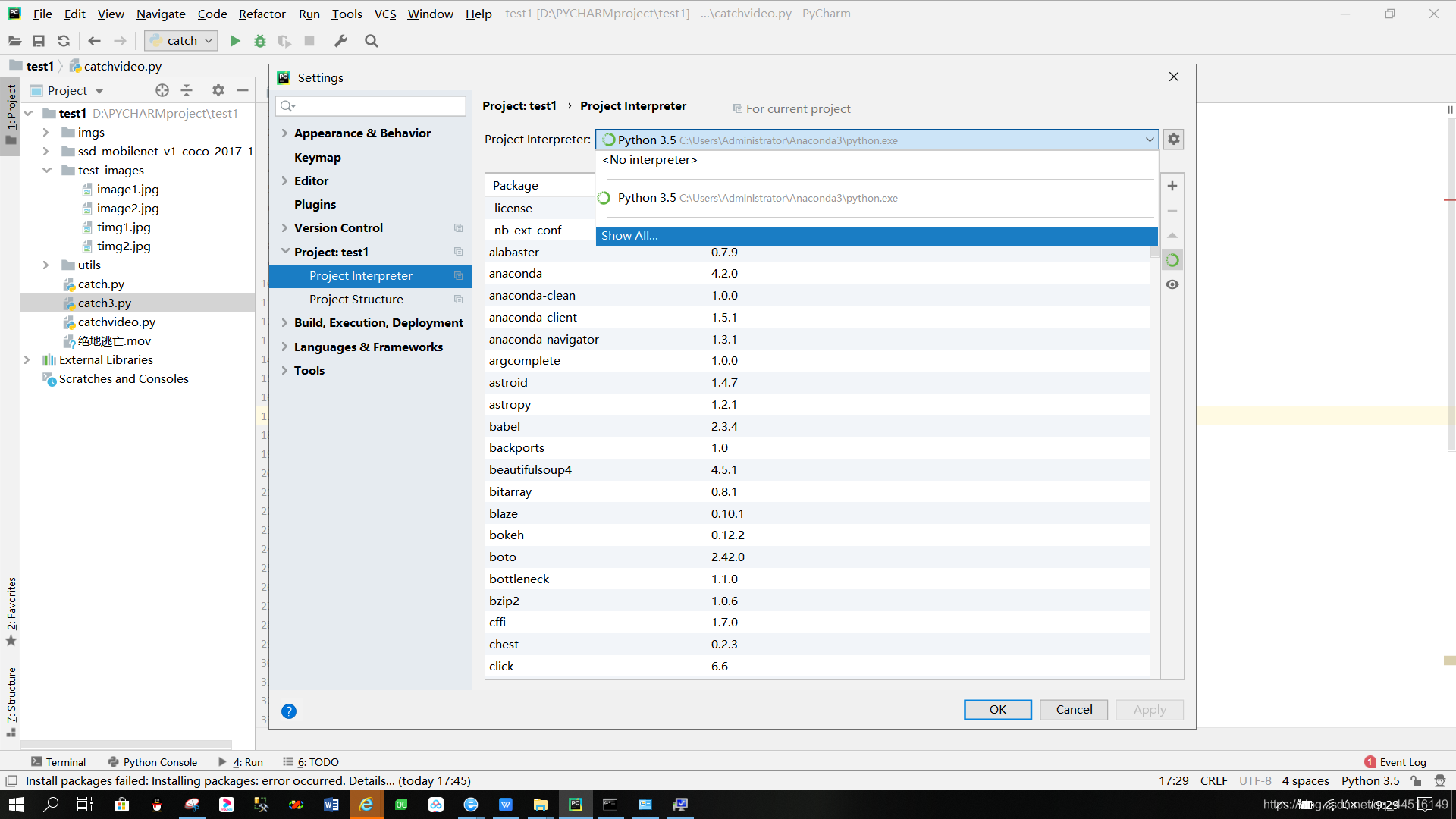Click the Synchronize refresh toolbar icon
This screenshot has width=1456, height=819.
pos(64,41)
